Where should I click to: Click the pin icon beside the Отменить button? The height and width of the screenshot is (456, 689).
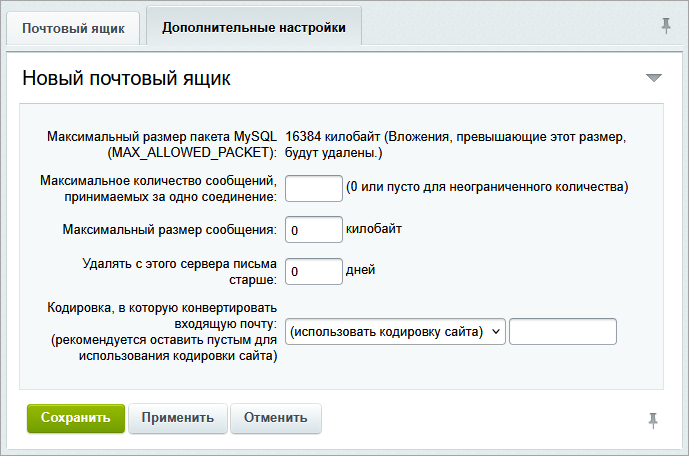pyautogui.click(x=654, y=419)
